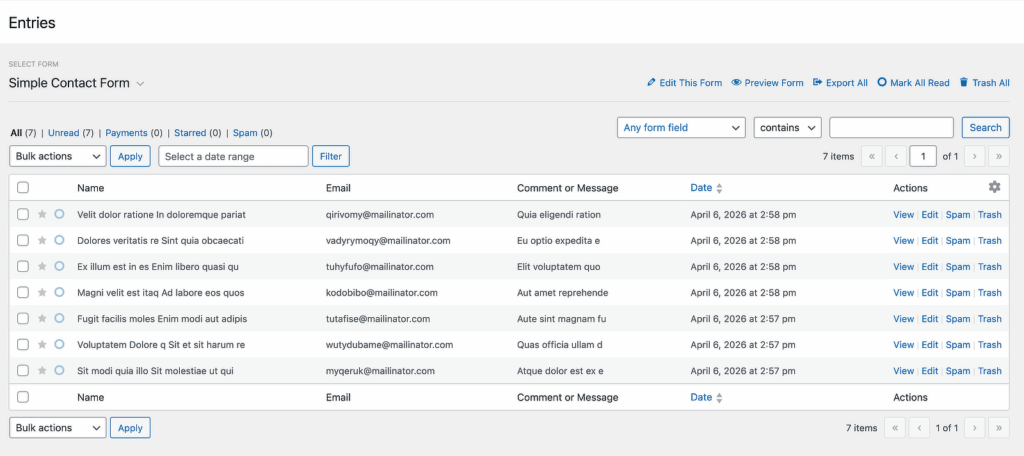Select all entries via footer checkbox

click(x=23, y=397)
